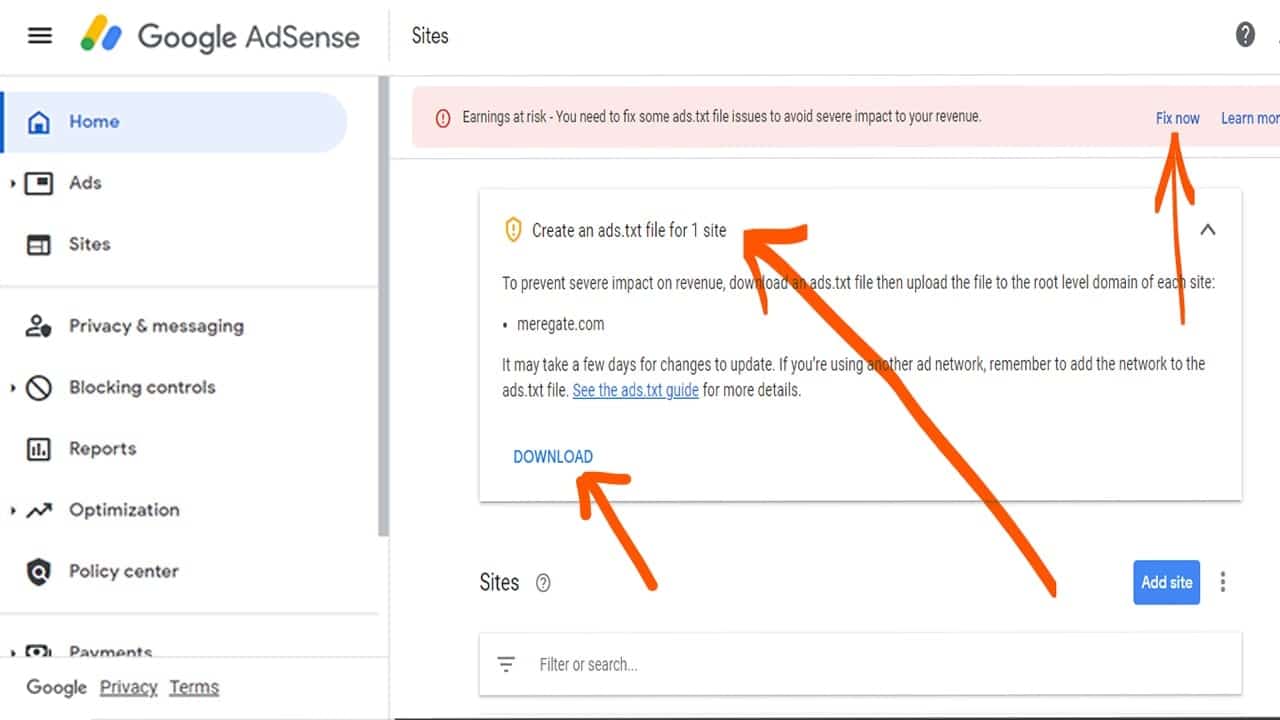Click the Reports chart icon

38,449
